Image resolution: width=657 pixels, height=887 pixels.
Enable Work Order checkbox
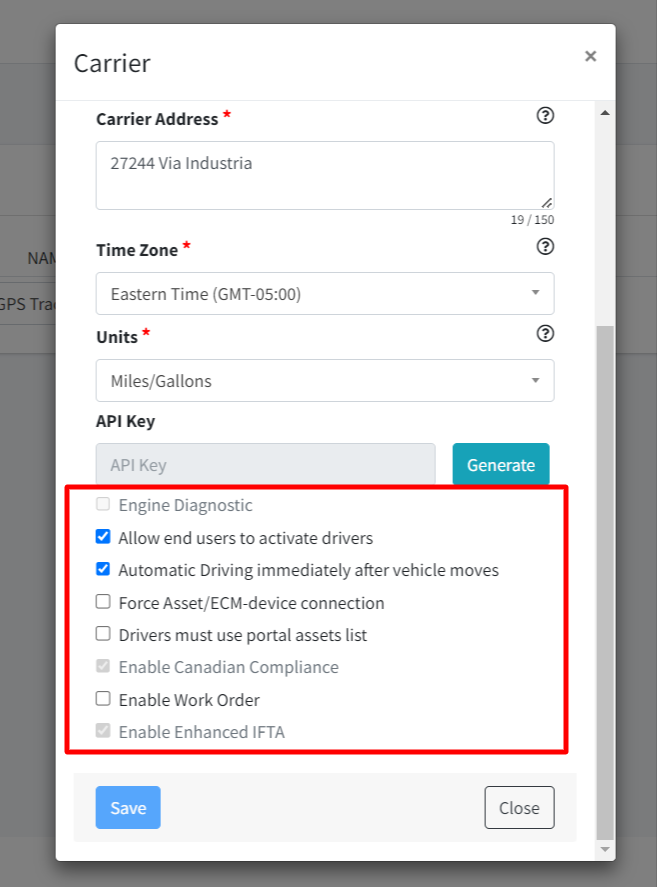coord(103,699)
